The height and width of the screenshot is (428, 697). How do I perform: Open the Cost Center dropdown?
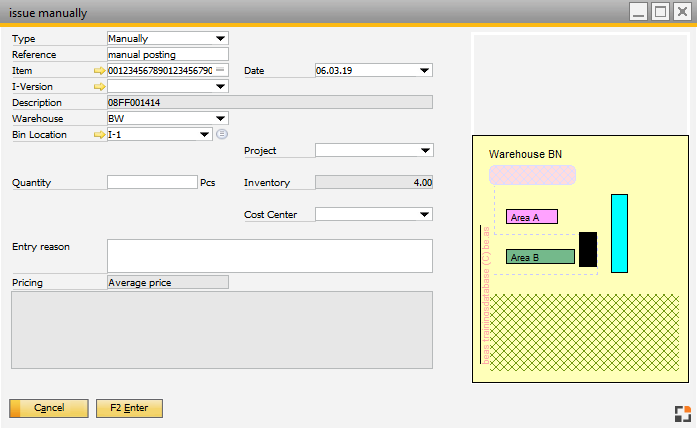point(424,214)
